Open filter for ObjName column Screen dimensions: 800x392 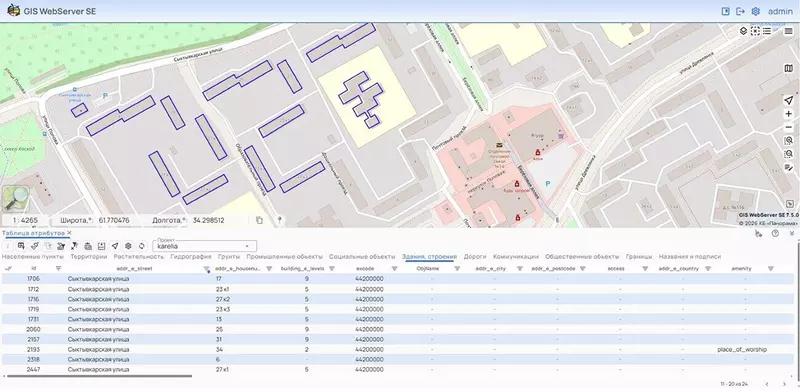click(457, 268)
